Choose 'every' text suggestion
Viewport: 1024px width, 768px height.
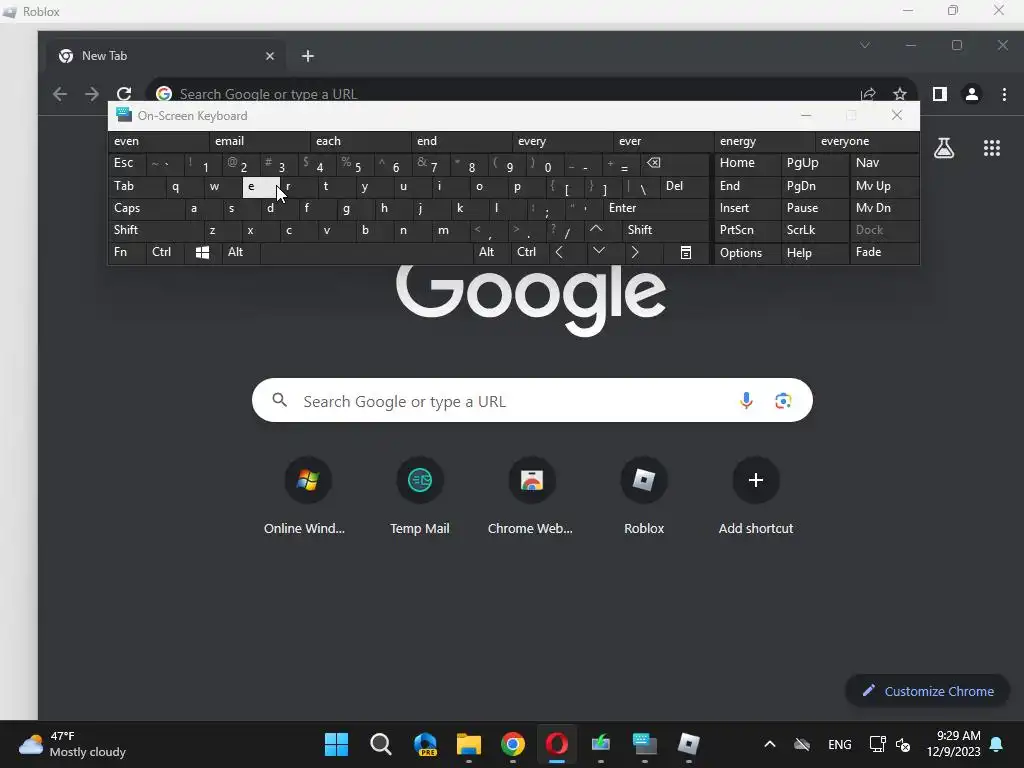point(562,141)
